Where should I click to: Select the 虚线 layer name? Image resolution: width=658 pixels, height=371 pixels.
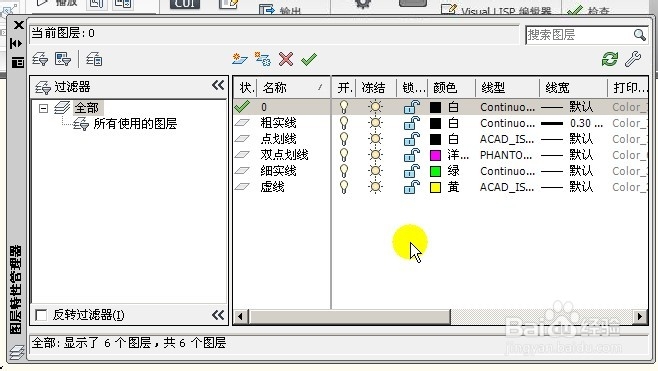point(272,187)
